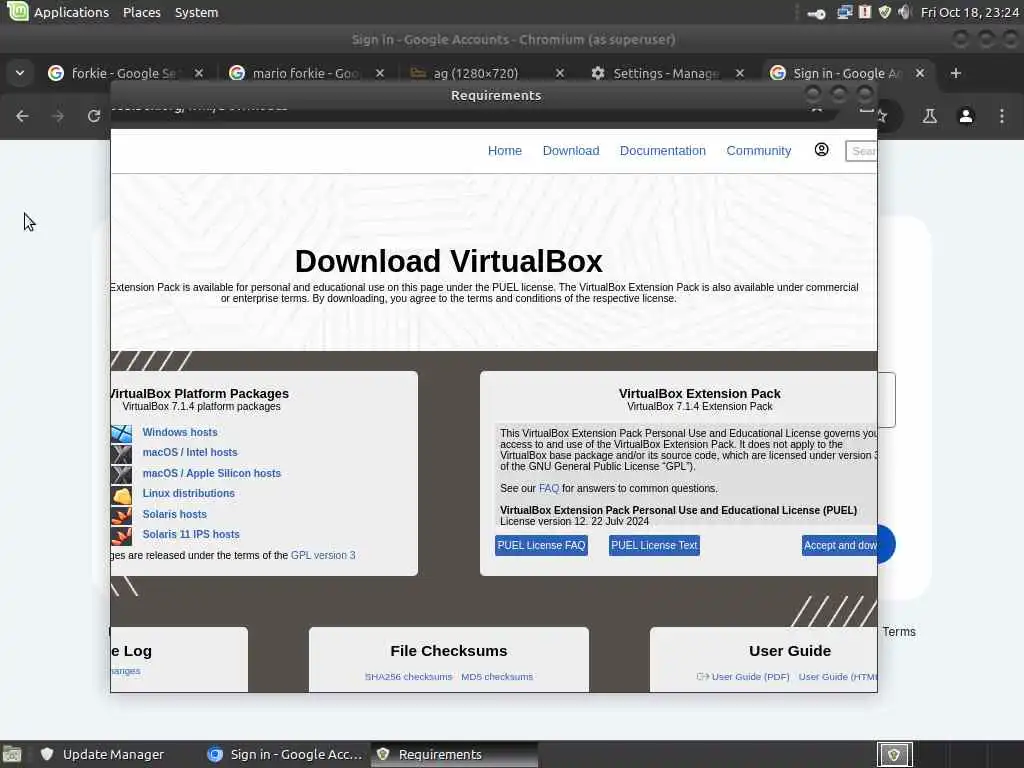Open Chromium Labs flask icon
The height and width of the screenshot is (768, 1024).
(930, 116)
